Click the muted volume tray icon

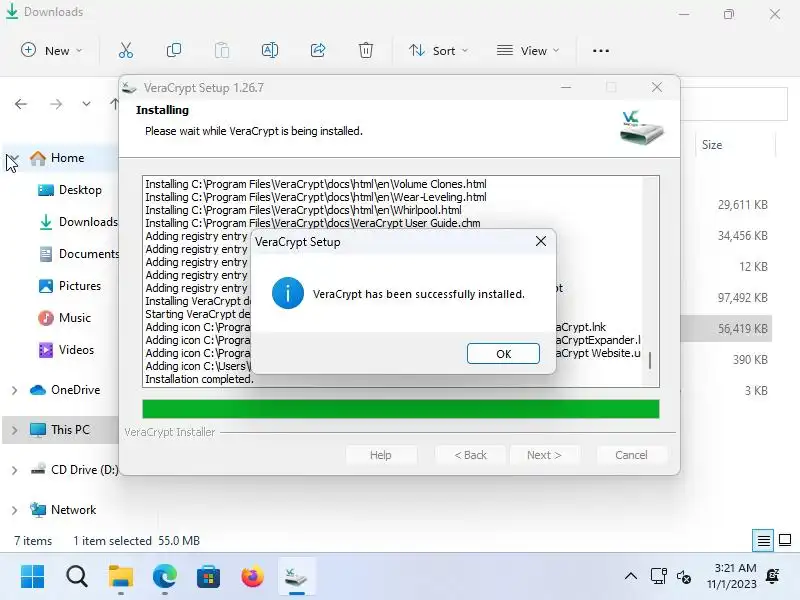[684, 577]
